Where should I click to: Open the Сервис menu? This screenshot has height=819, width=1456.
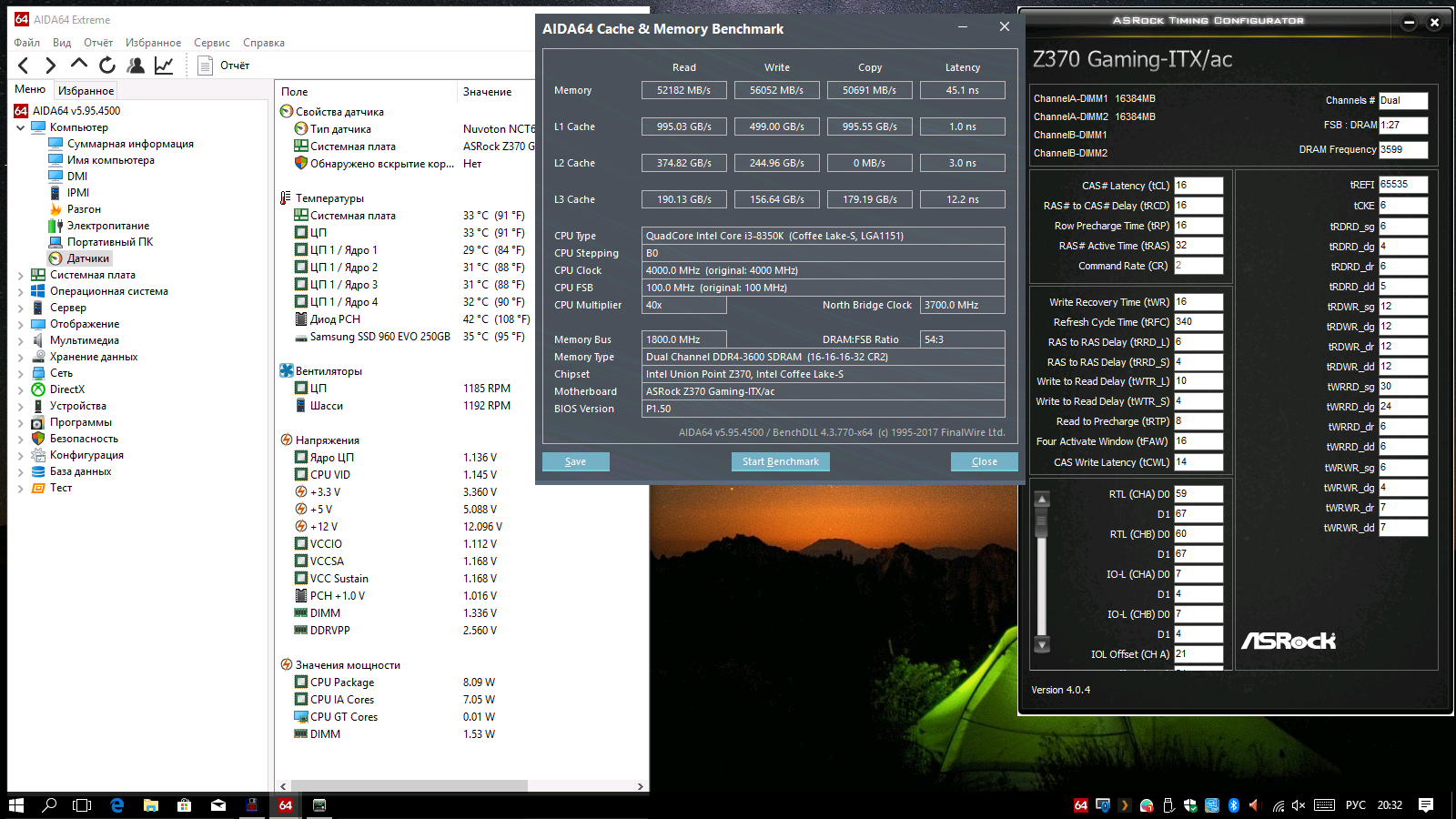(x=212, y=43)
